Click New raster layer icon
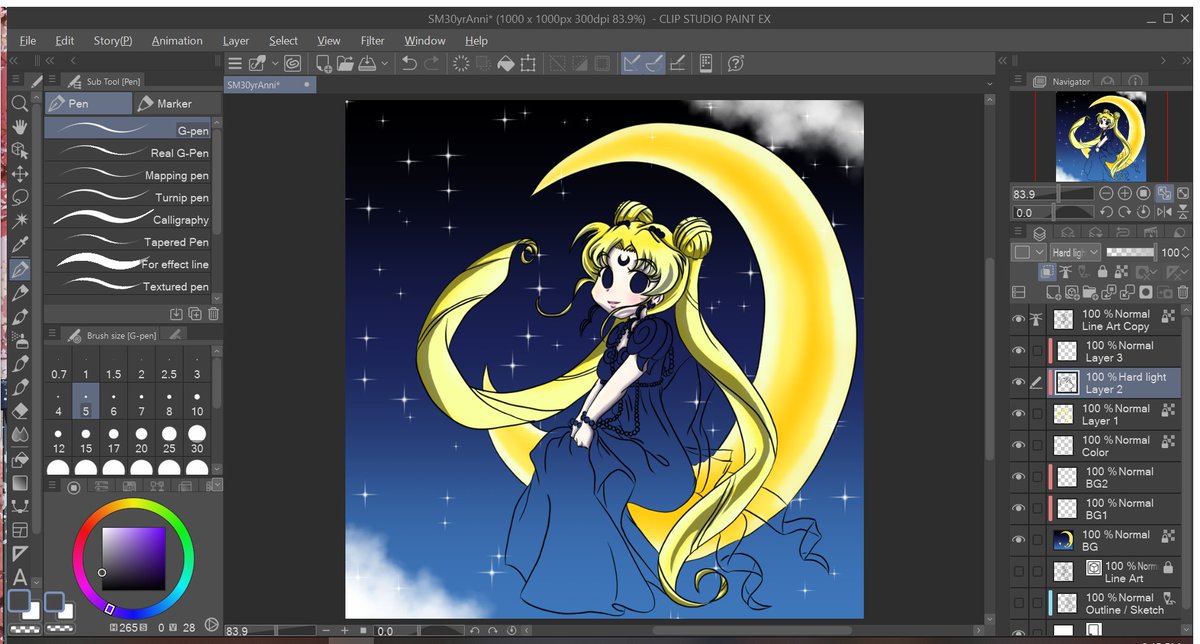 click(1053, 292)
